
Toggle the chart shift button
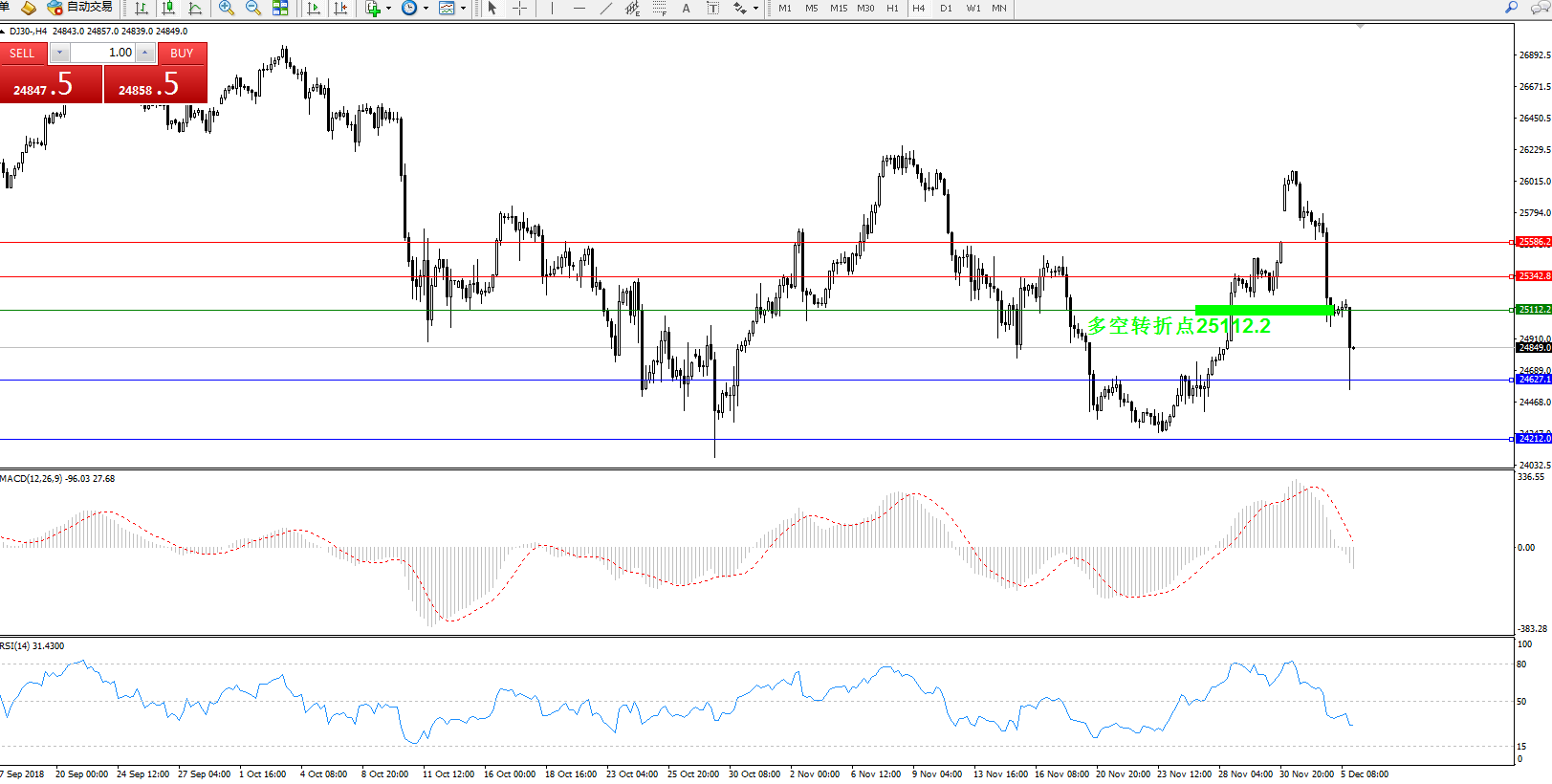[x=339, y=8]
